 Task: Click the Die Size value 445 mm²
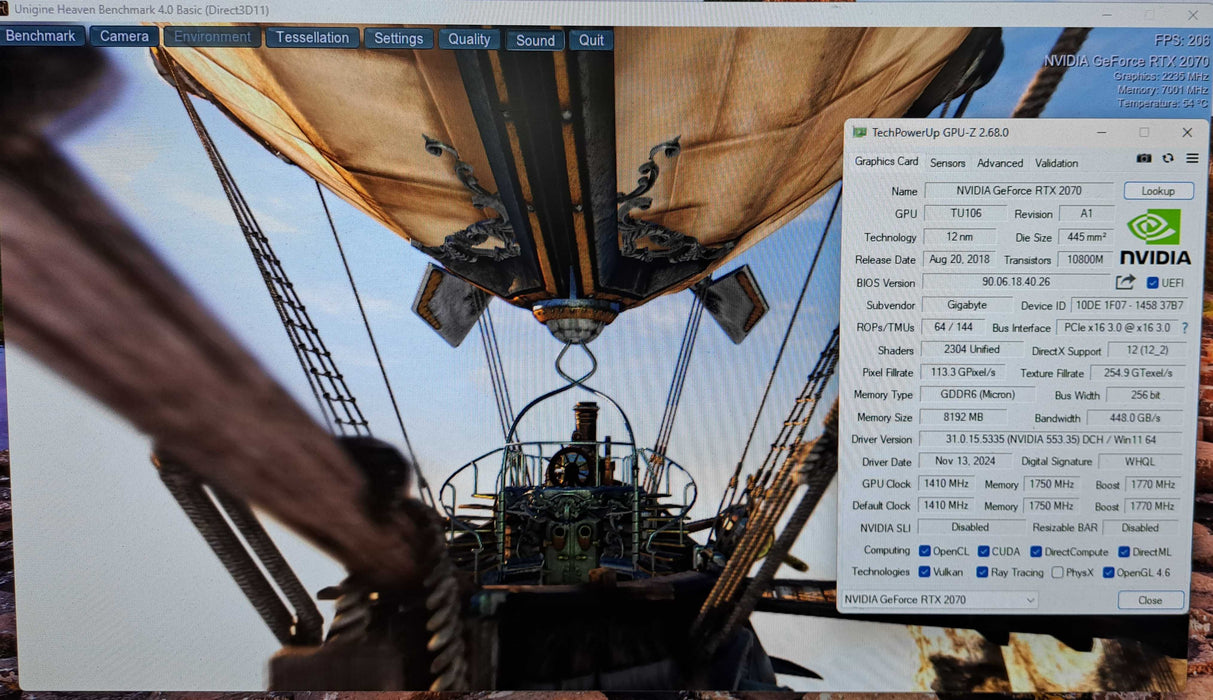click(x=1086, y=237)
